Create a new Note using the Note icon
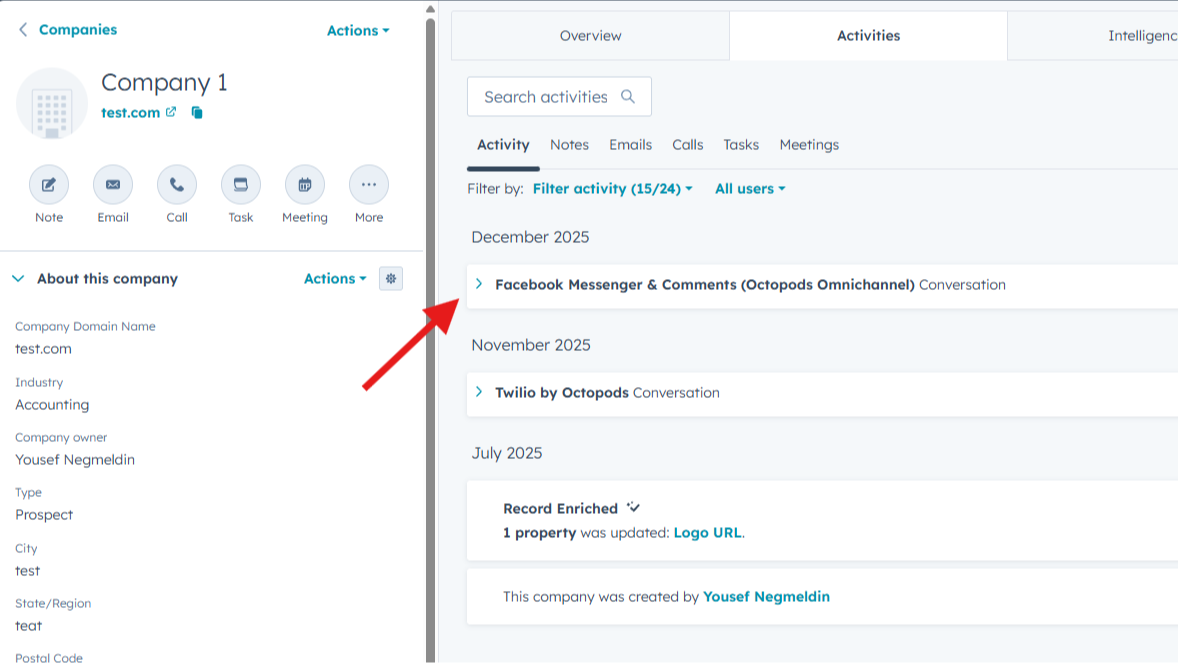1178x663 pixels. pos(48,184)
